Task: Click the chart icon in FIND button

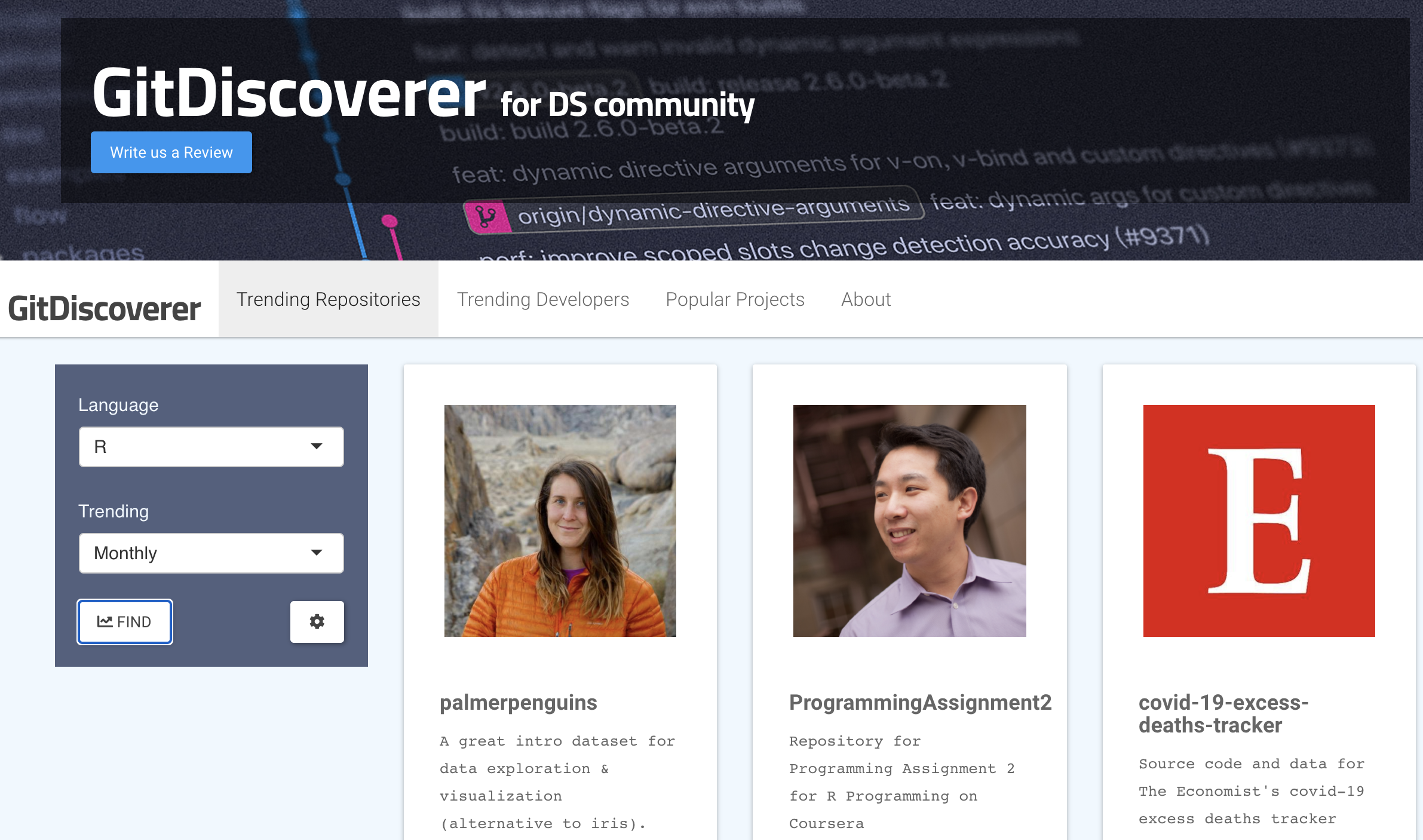Action: [105, 622]
